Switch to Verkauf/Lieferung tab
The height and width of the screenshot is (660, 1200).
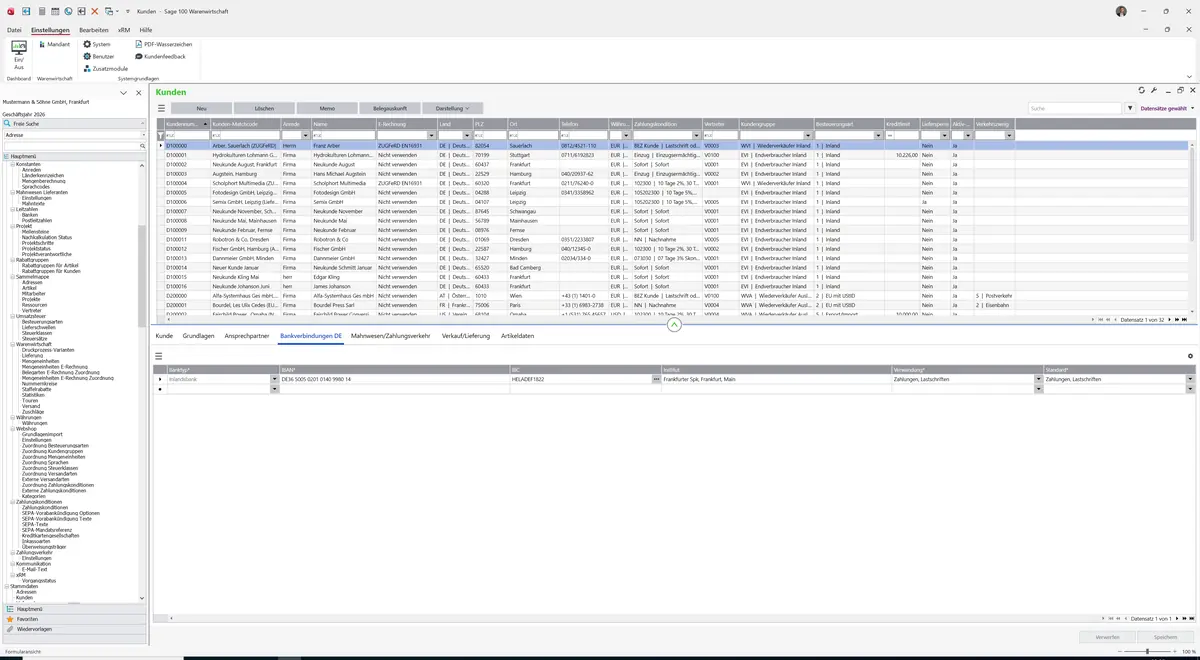click(466, 336)
